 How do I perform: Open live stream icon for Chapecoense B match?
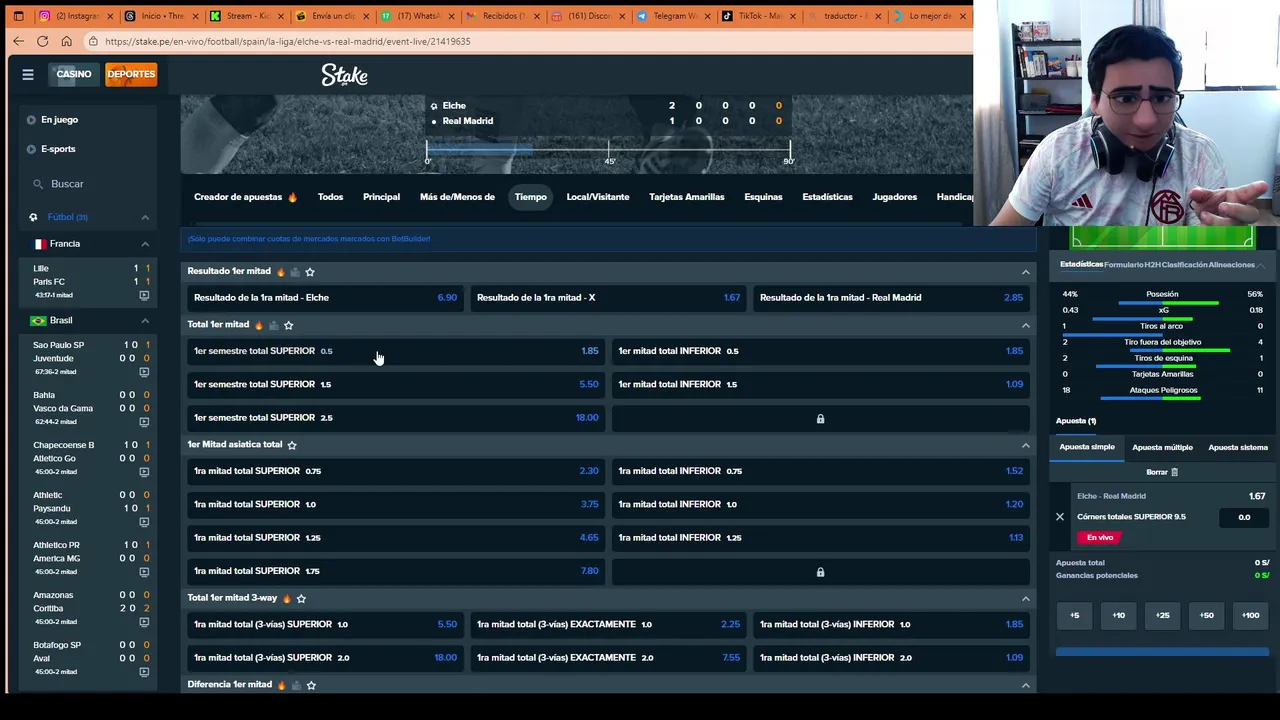click(x=144, y=472)
